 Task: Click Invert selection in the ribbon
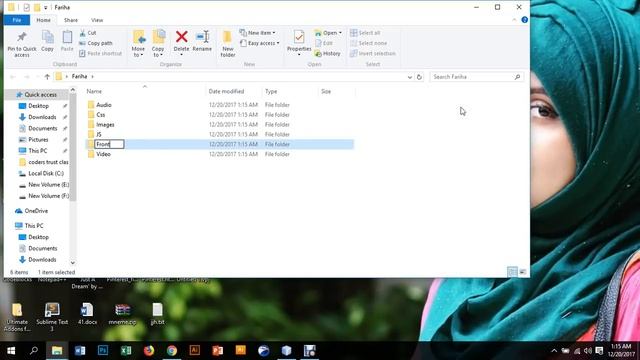tap(373, 53)
